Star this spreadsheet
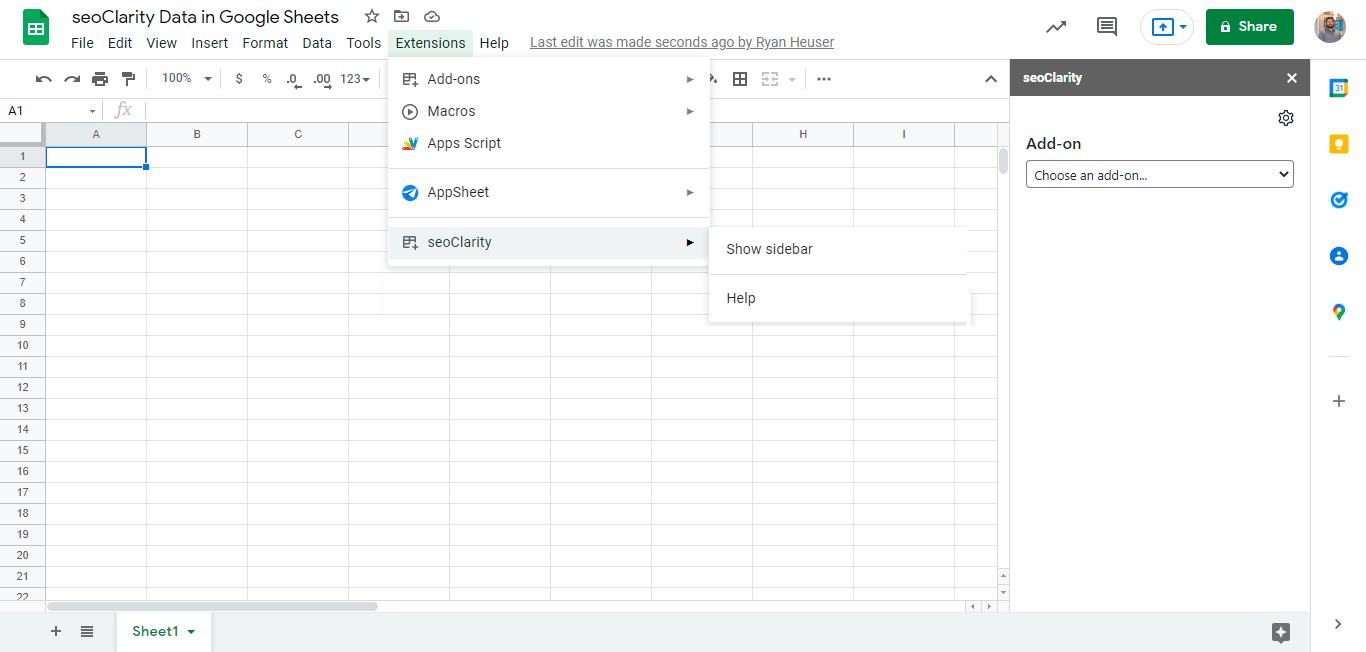The height and width of the screenshot is (652, 1366). 372,16
